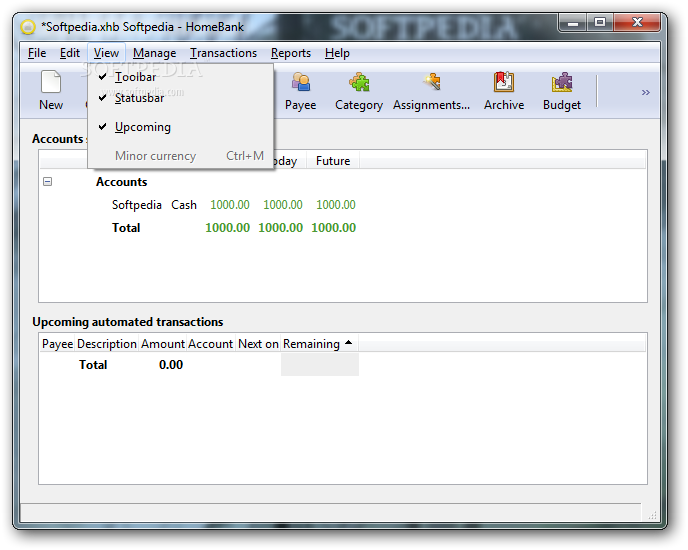
Task: Click the Future column header
Action: tap(333, 161)
